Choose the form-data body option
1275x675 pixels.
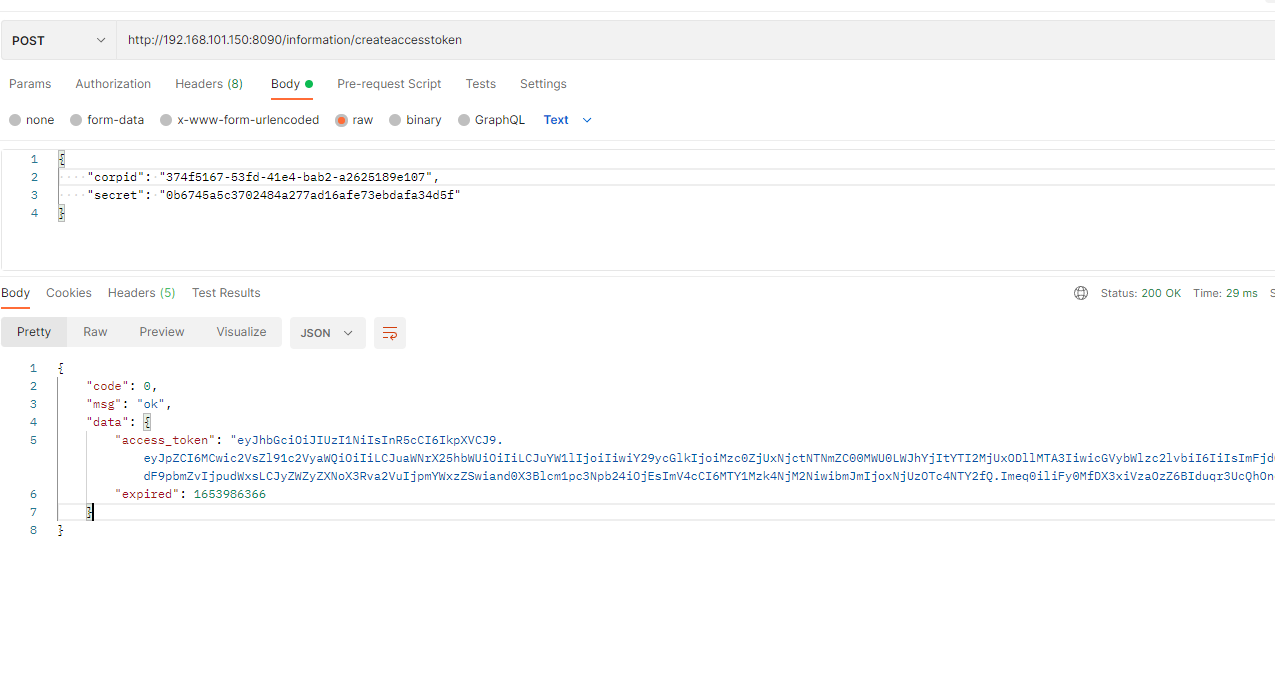(107, 120)
